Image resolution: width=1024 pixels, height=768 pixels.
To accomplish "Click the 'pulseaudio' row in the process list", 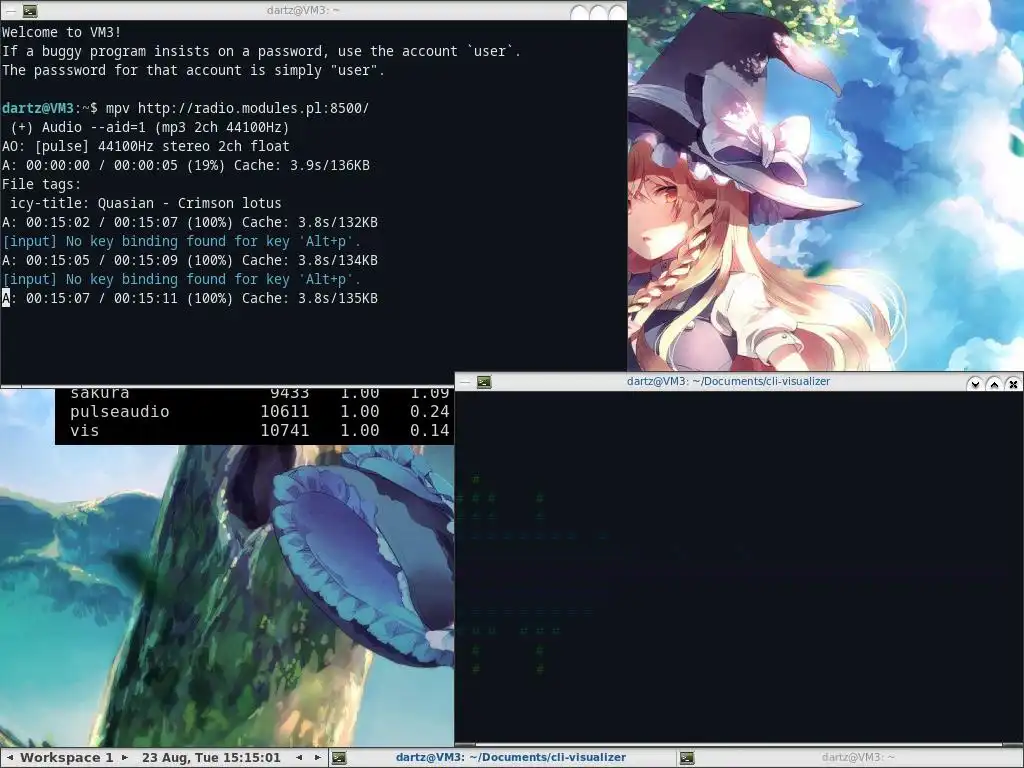I will pyautogui.click(x=259, y=411).
